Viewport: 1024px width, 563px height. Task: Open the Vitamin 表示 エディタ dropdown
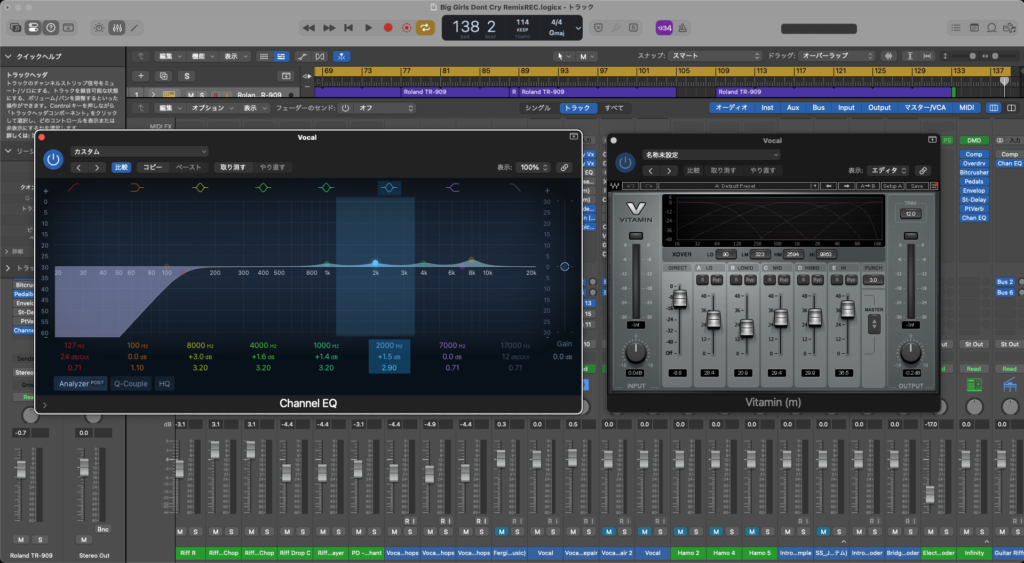(889, 170)
